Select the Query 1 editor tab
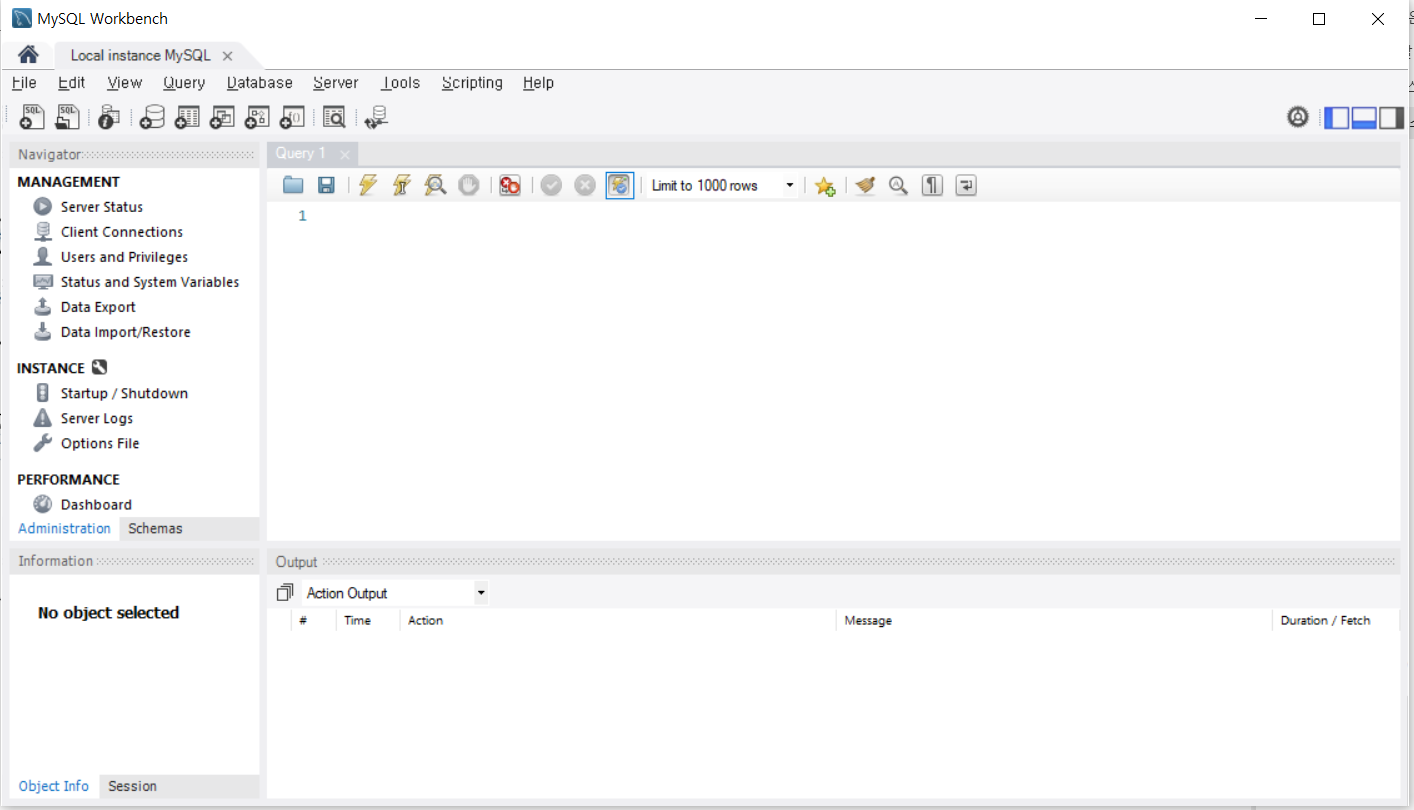 pos(301,153)
